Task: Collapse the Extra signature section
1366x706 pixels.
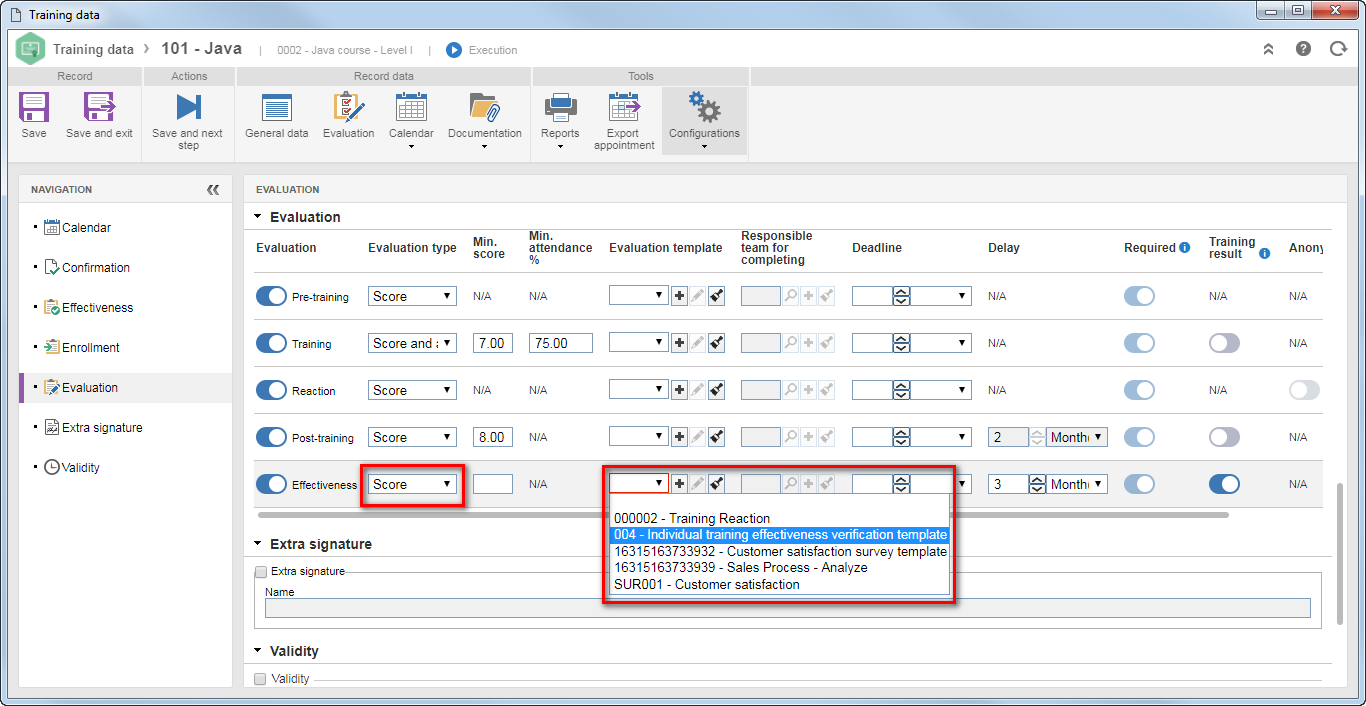Action: [258, 544]
